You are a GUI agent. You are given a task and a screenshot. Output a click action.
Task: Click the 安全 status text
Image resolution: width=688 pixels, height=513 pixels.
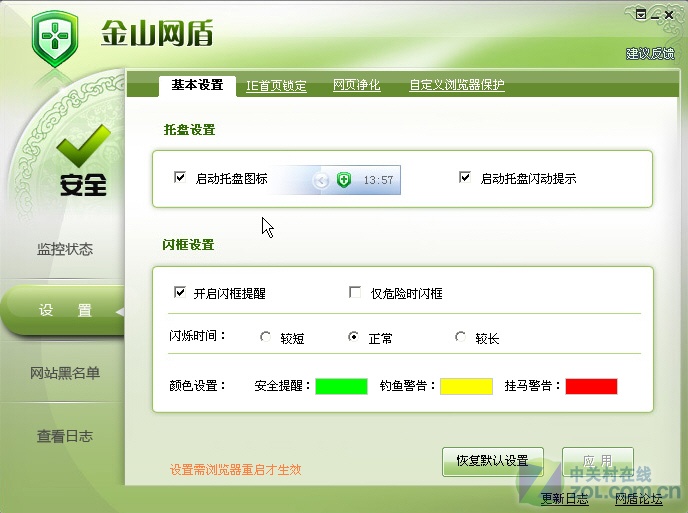(83, 185)
